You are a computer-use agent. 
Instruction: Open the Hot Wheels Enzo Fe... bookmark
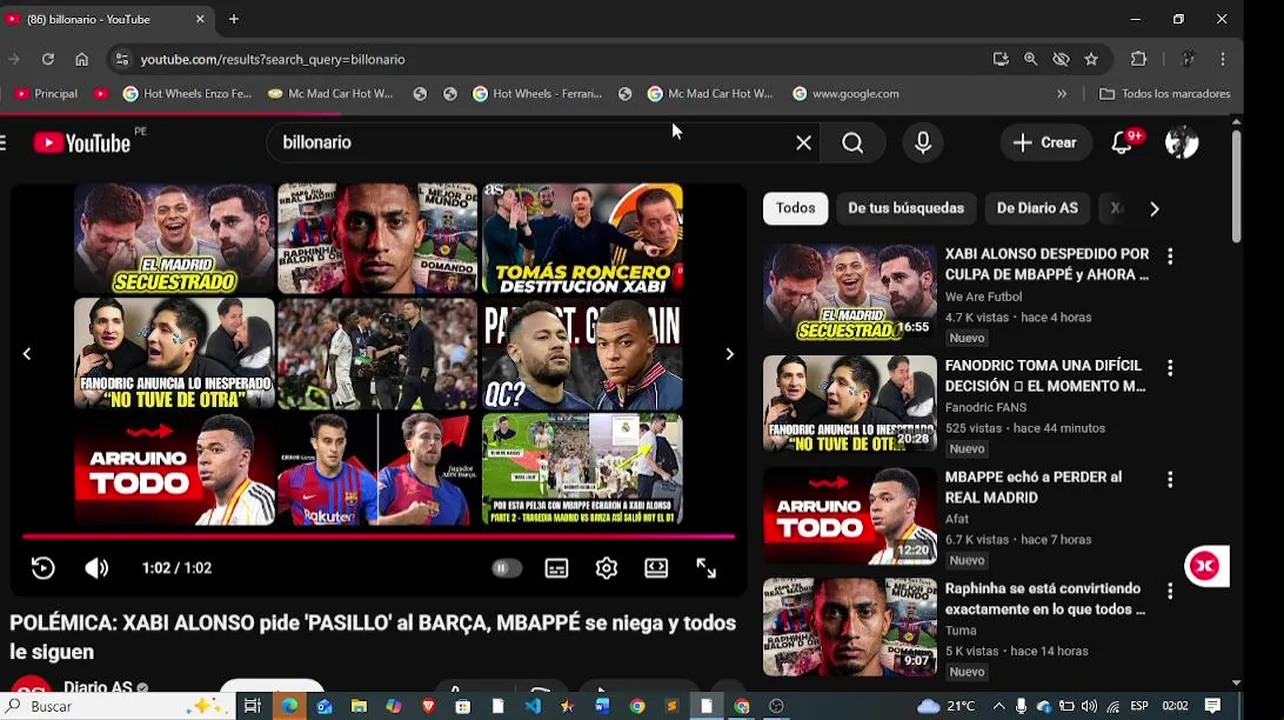(187, 94)
